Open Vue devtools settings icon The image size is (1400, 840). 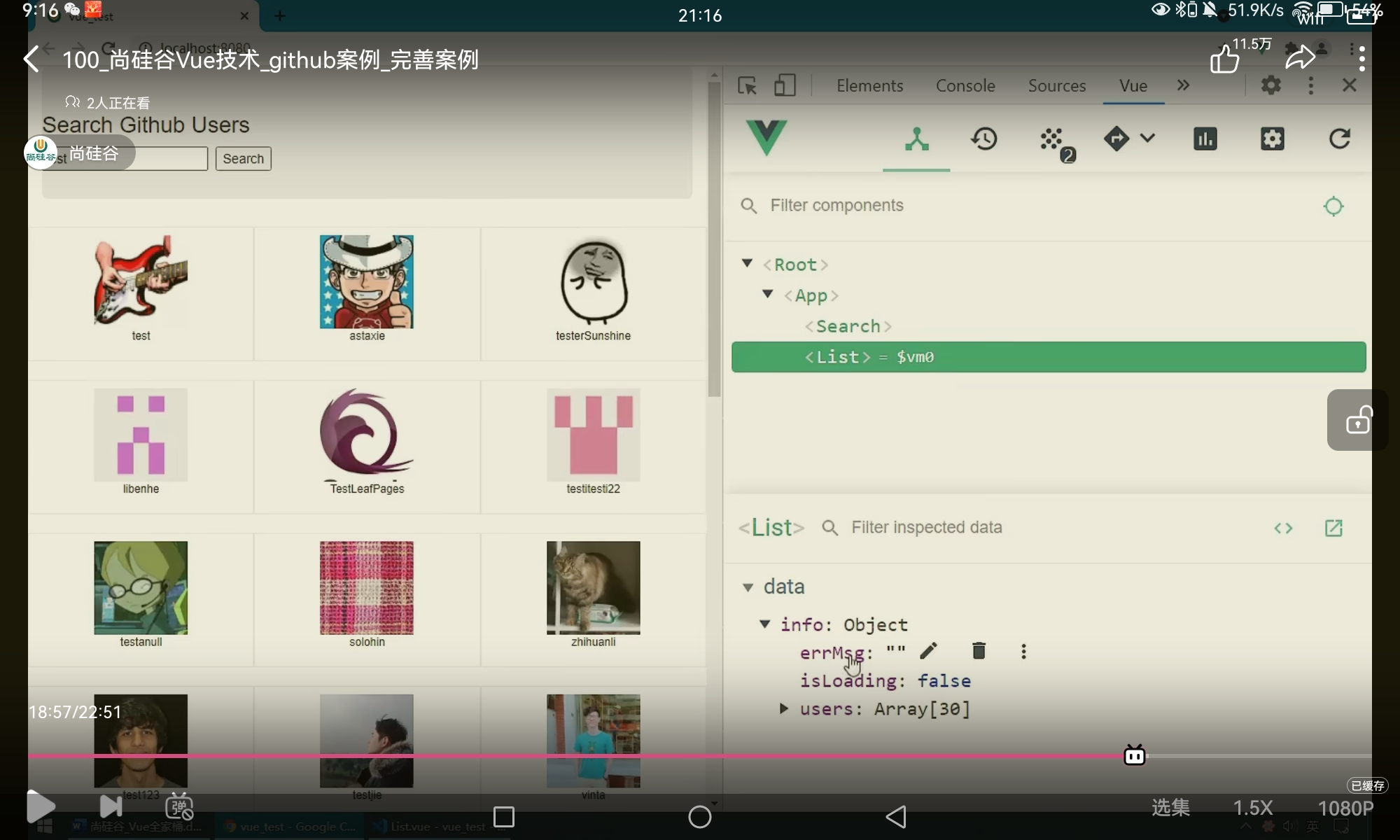(1272, 139)
